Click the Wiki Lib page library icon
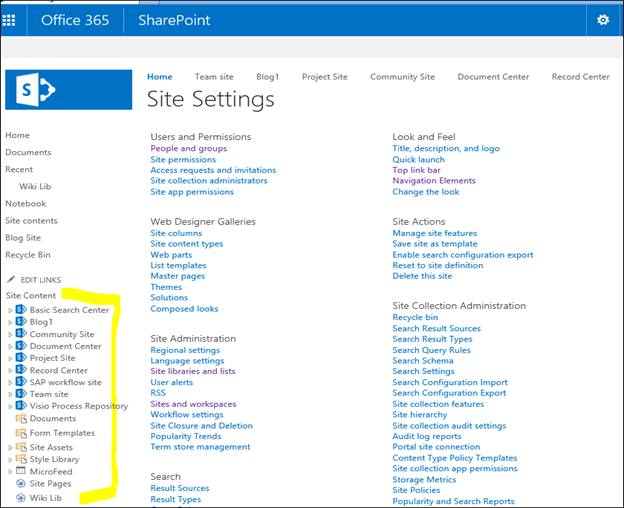Viewport: 624px width, 508px height. tap(21, 497)
